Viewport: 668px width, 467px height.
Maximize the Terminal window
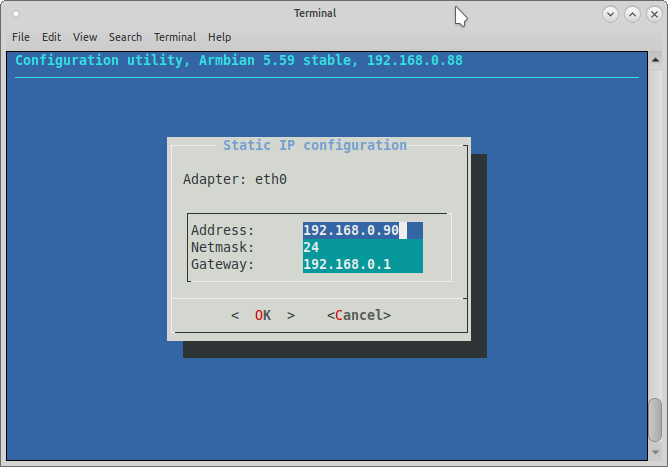click(x=632, y=14)
